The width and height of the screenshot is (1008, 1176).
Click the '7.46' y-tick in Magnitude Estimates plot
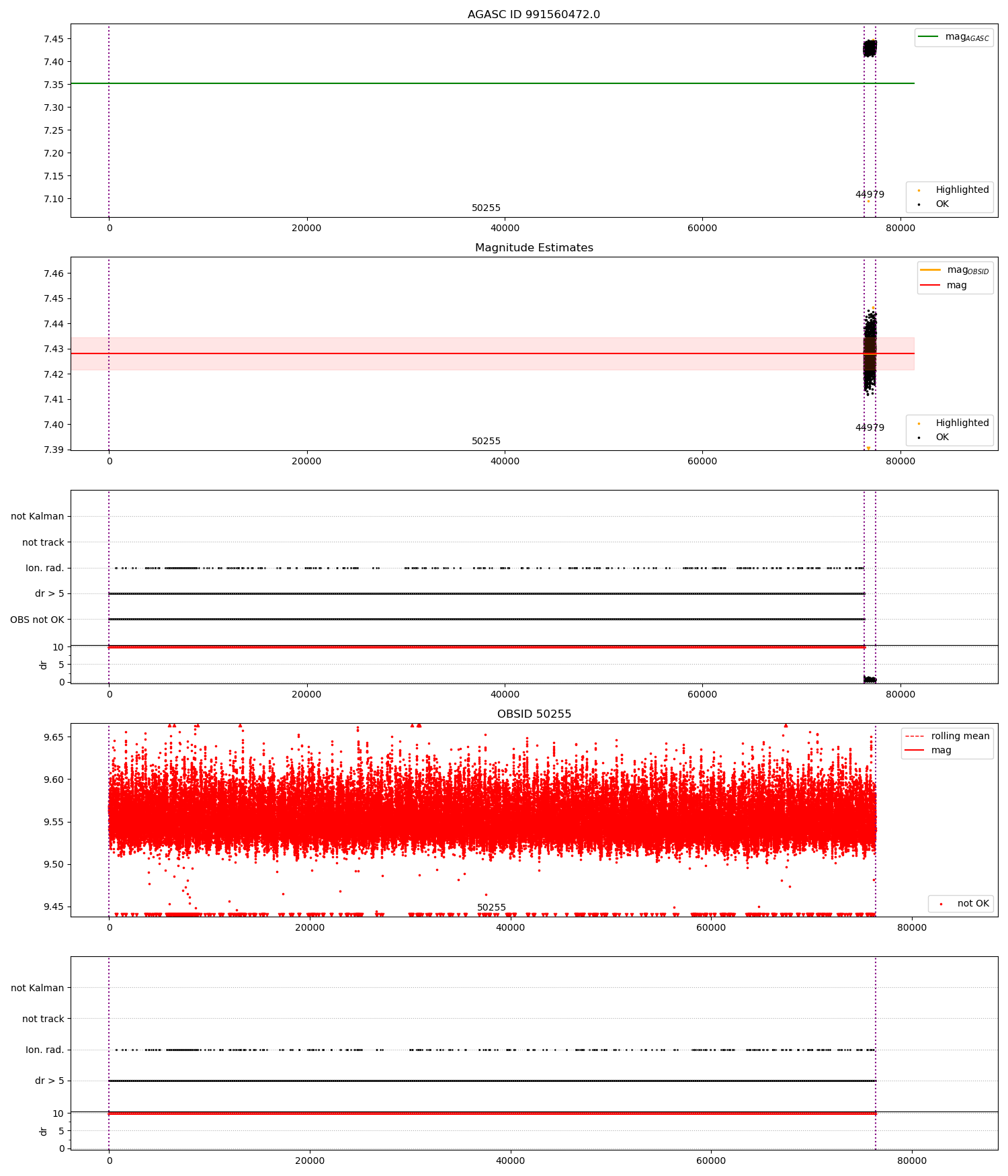54,274
